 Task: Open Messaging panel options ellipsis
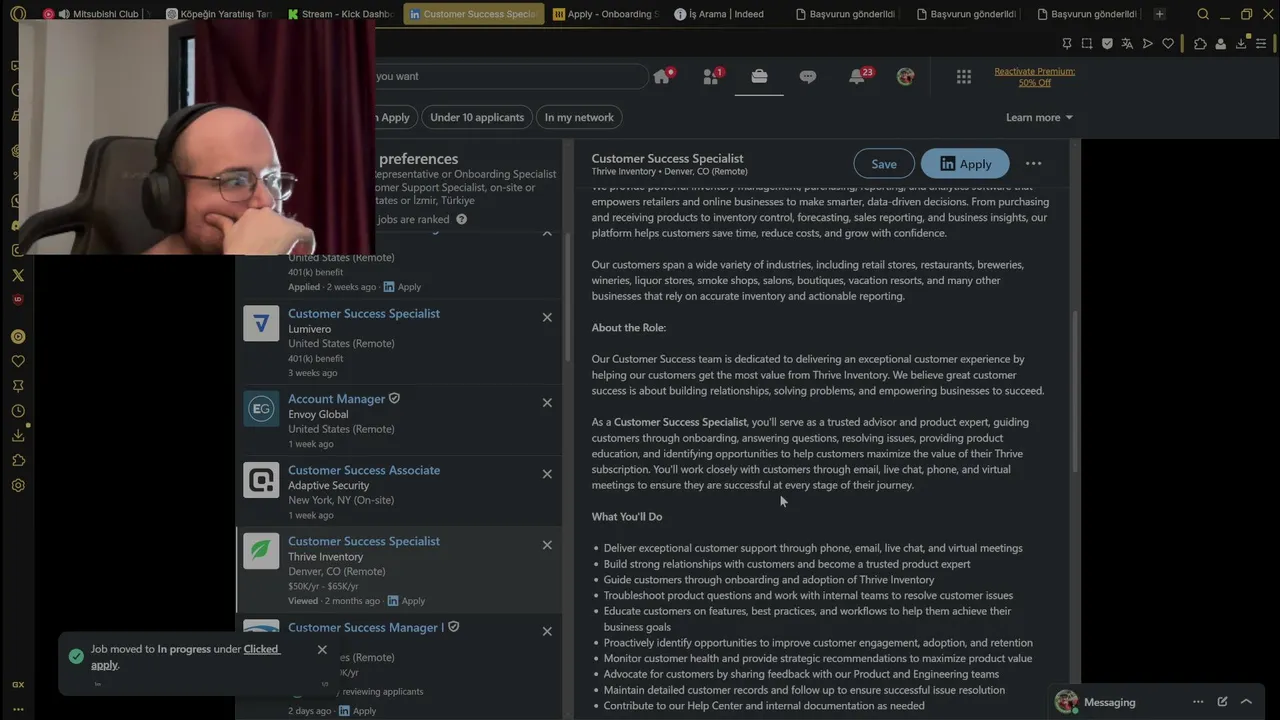pyautogui.click(x=1198, y=702)
